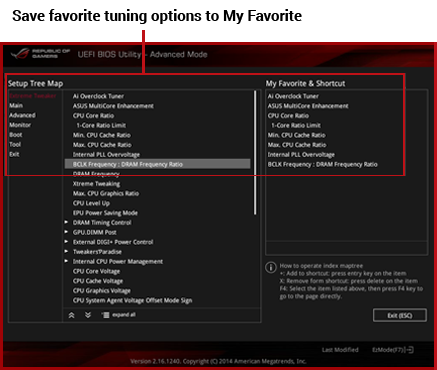Select CPU Core Ratio in tree map
The height and width of the screenshot is (370, 437).
pos(93,116)
